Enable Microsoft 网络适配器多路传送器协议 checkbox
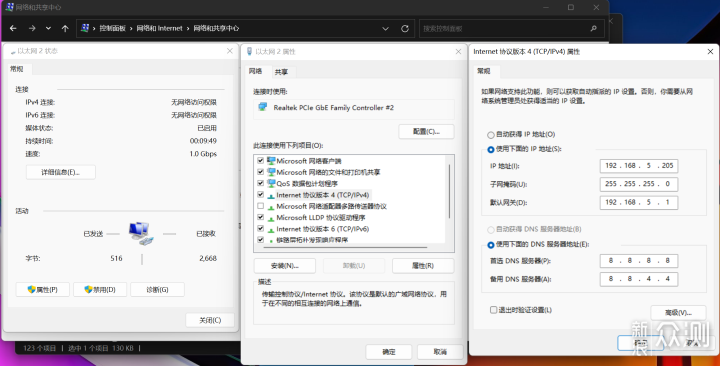720x366 pixels. point(260,206)
